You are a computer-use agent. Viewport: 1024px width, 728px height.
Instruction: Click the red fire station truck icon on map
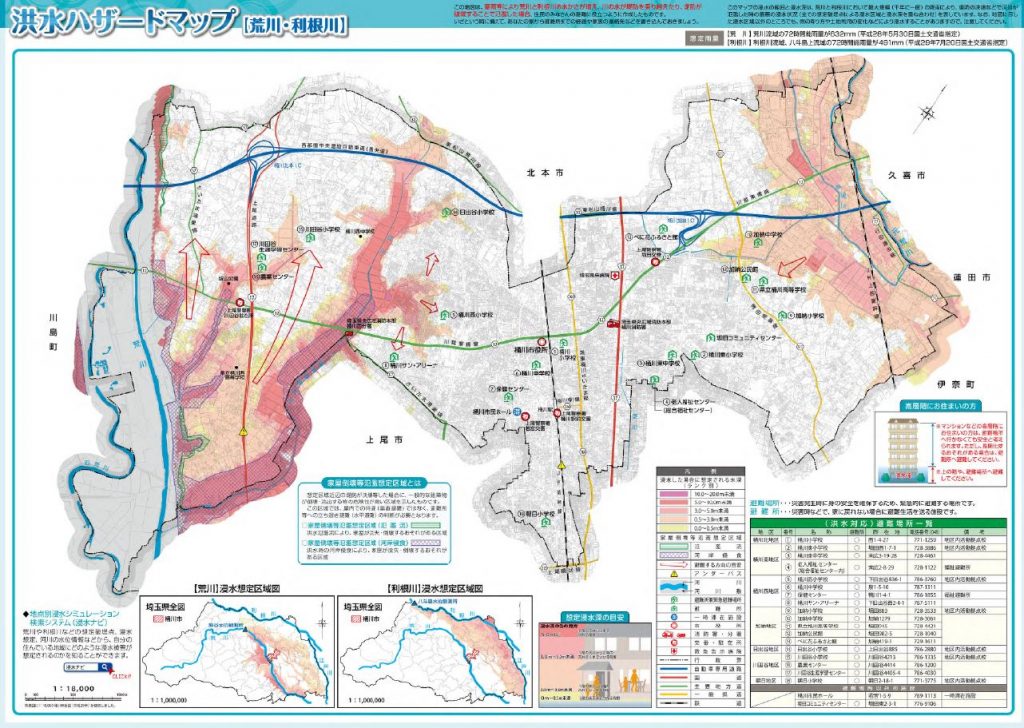coord(612,323)
